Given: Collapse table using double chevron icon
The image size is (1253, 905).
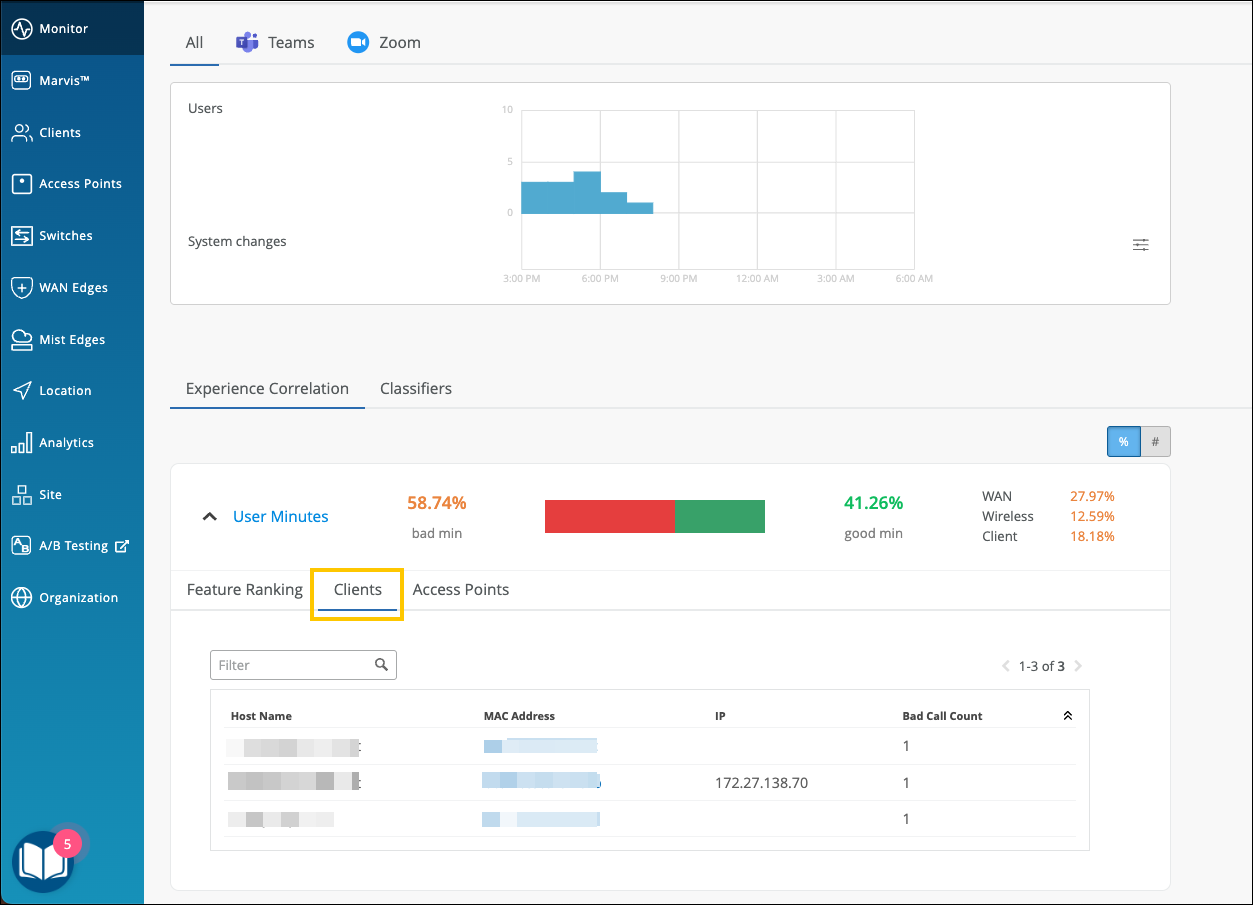Looking at the screenshot, I should point(1067,716).
